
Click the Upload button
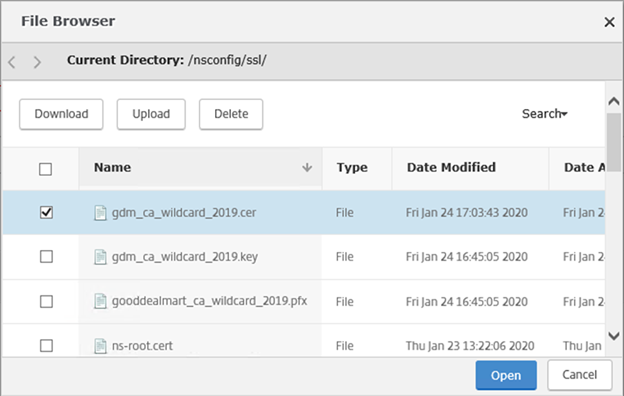pos(151,114)
